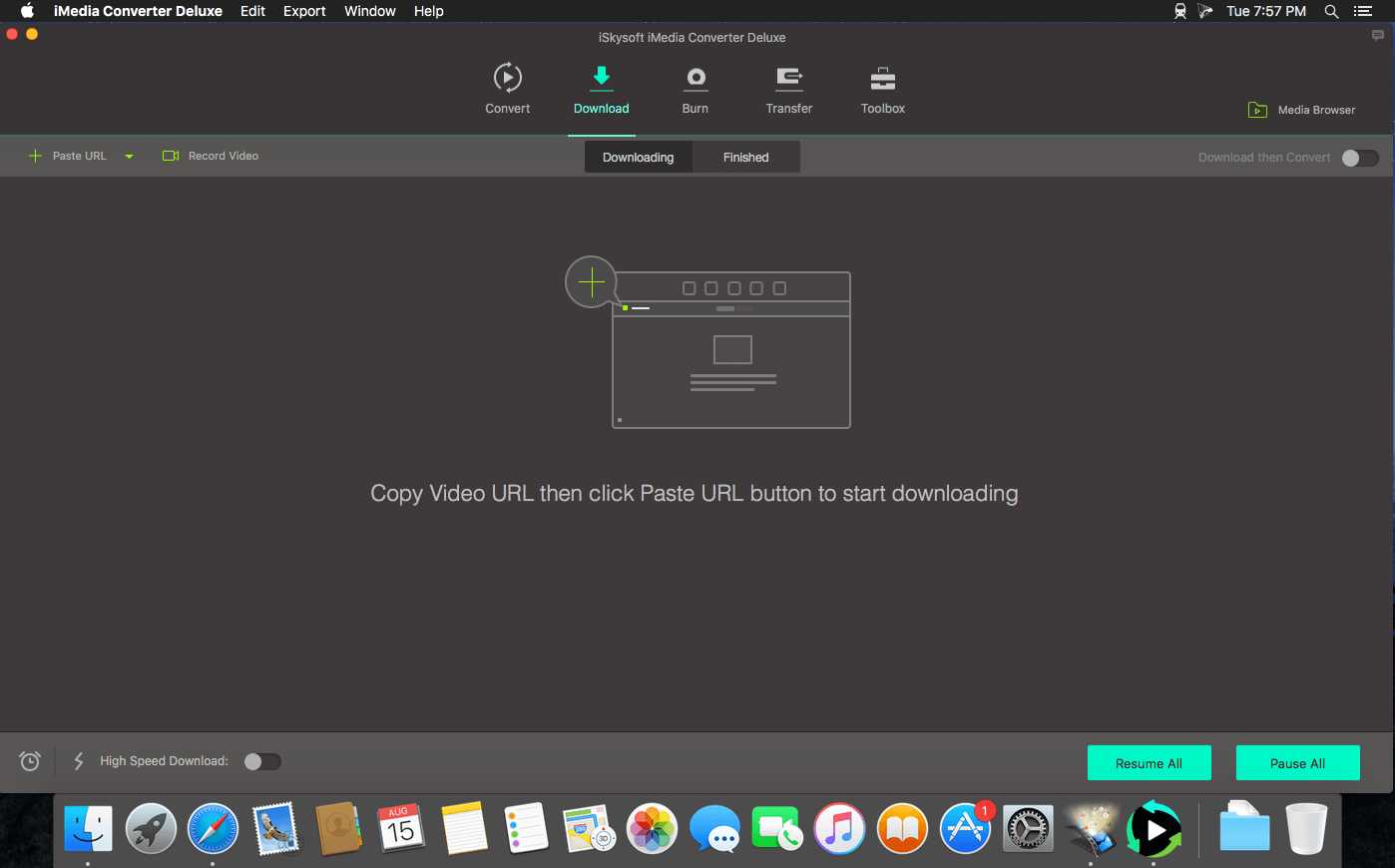Open the iMedia Converter Deluxe app menu

(138, 11)
